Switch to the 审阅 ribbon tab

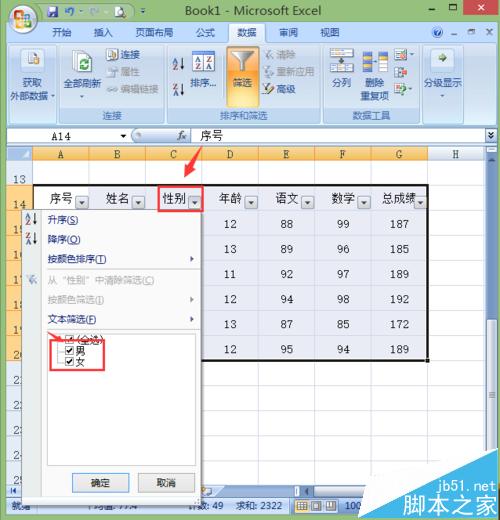(x=288, y=33)
